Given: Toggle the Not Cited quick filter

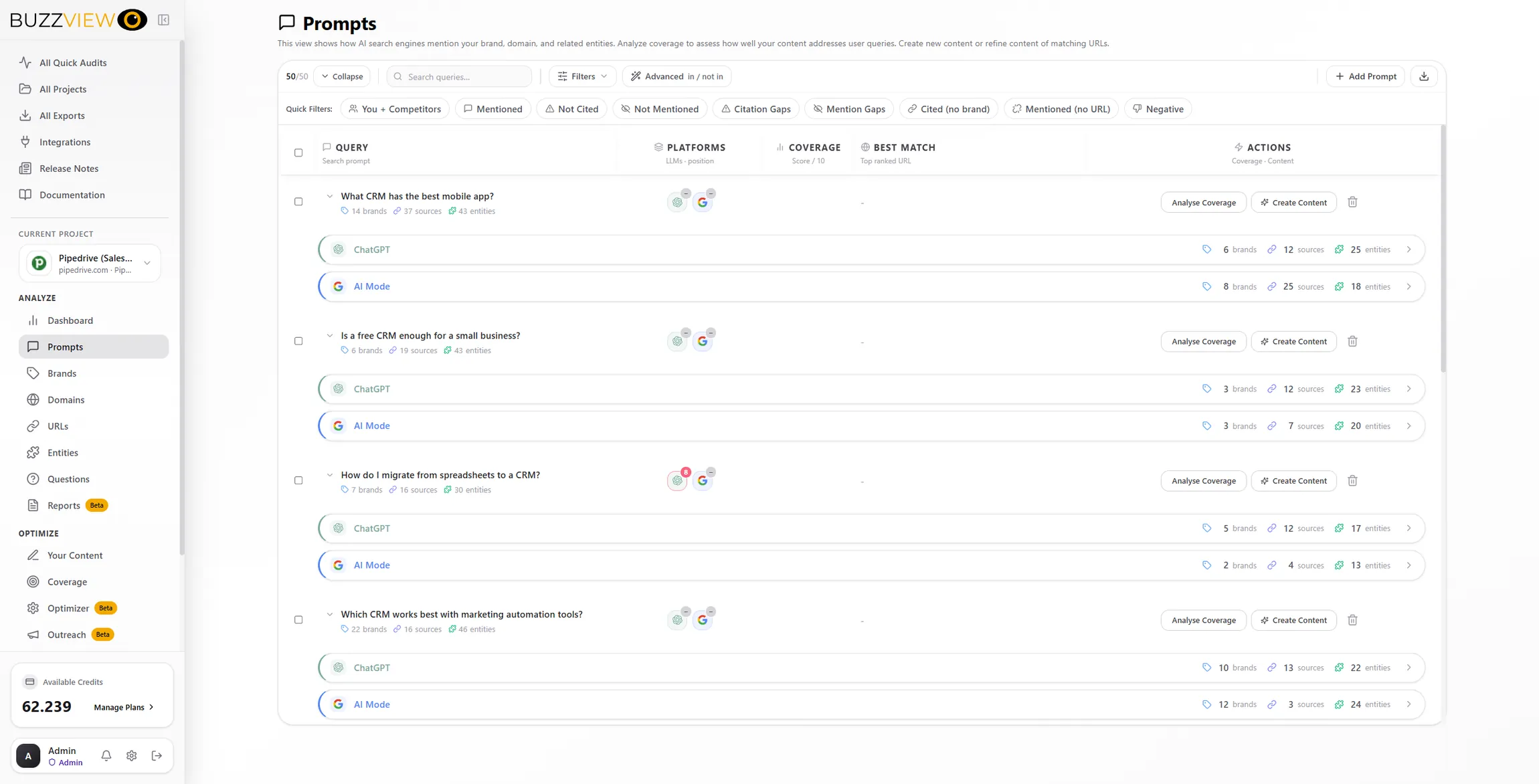Looking at the screenshot, I should coord(571,109).
